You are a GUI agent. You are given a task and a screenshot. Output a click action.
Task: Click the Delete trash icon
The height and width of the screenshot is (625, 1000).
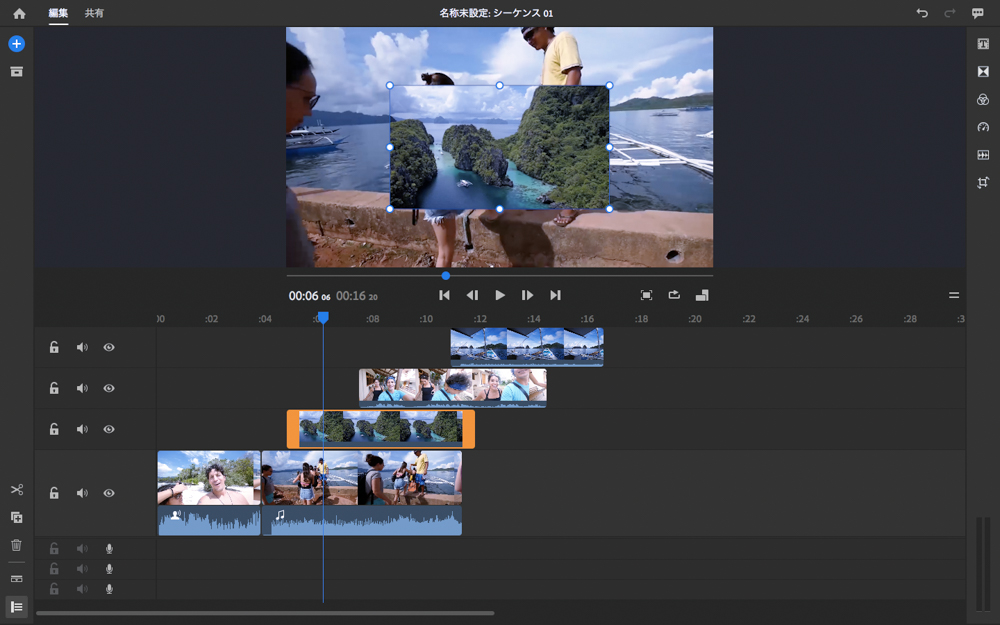17,545
